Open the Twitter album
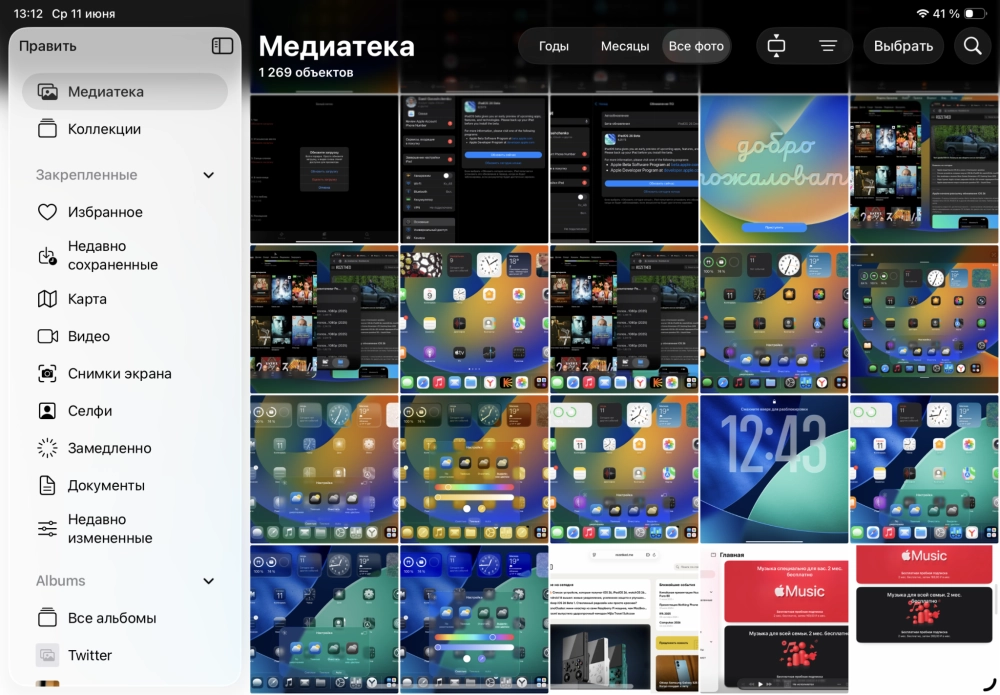This screenshot has height=695, width=1000. 90,655
